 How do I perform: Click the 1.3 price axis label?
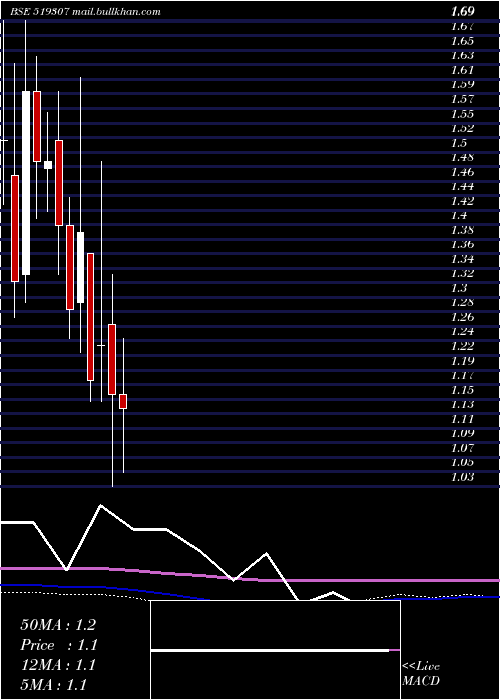tap(458, 288)
